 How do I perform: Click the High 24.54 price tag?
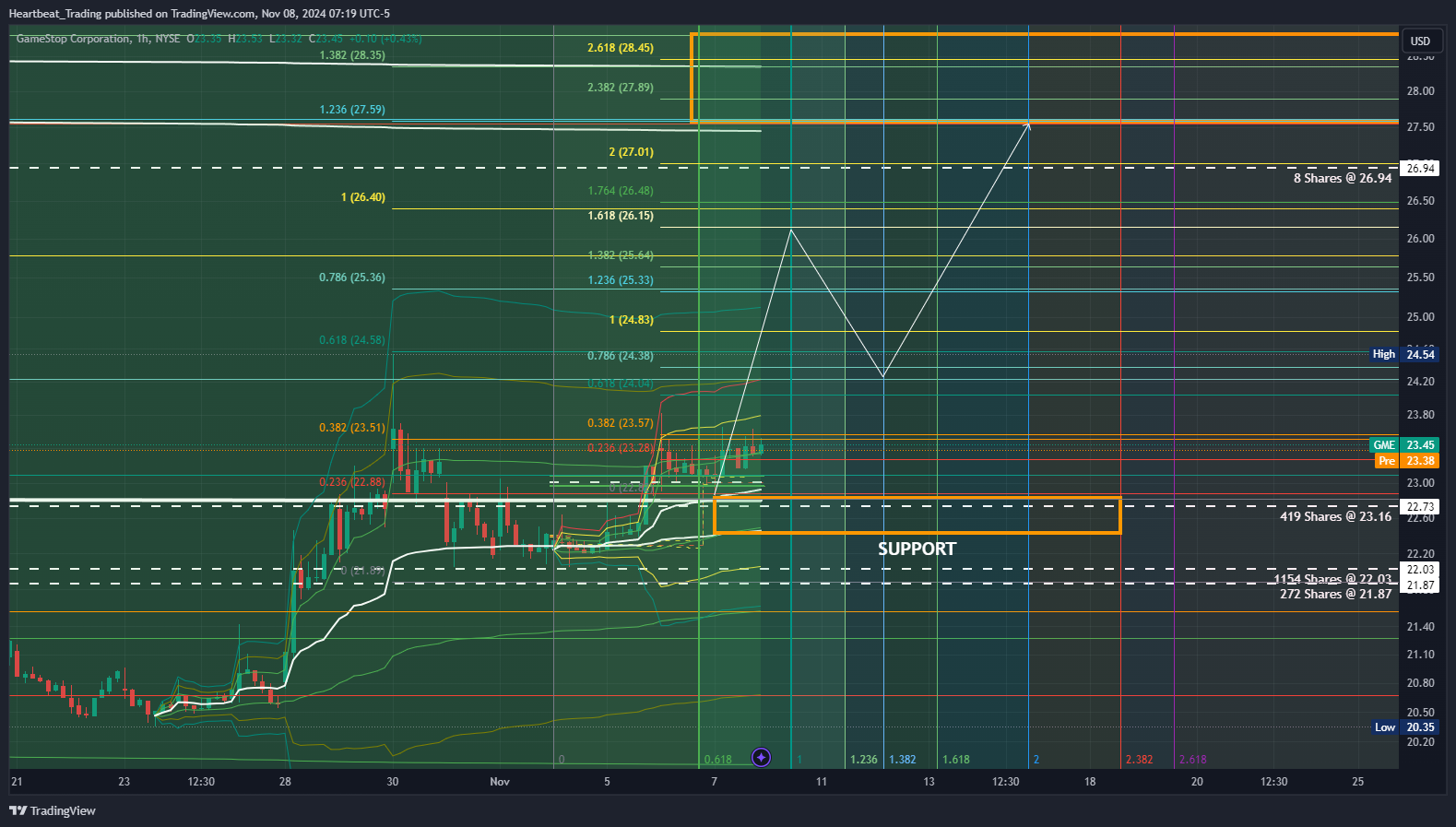click(1404, 354)
